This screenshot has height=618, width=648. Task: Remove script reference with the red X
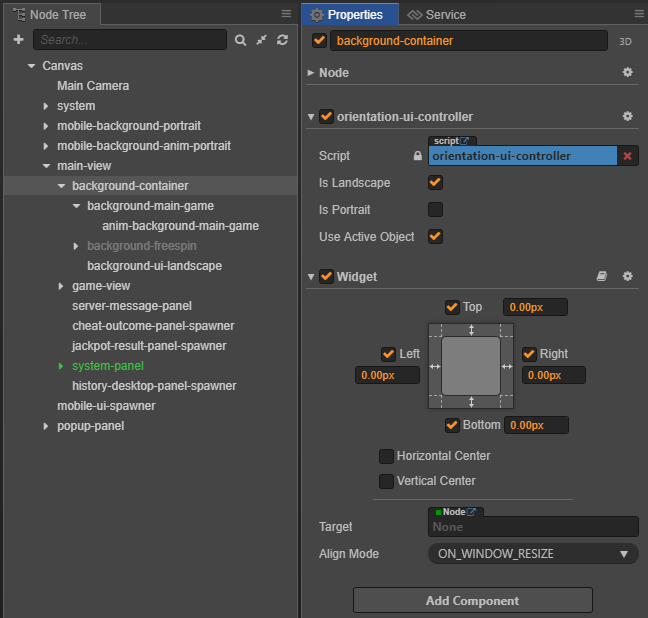click(627, 156)
